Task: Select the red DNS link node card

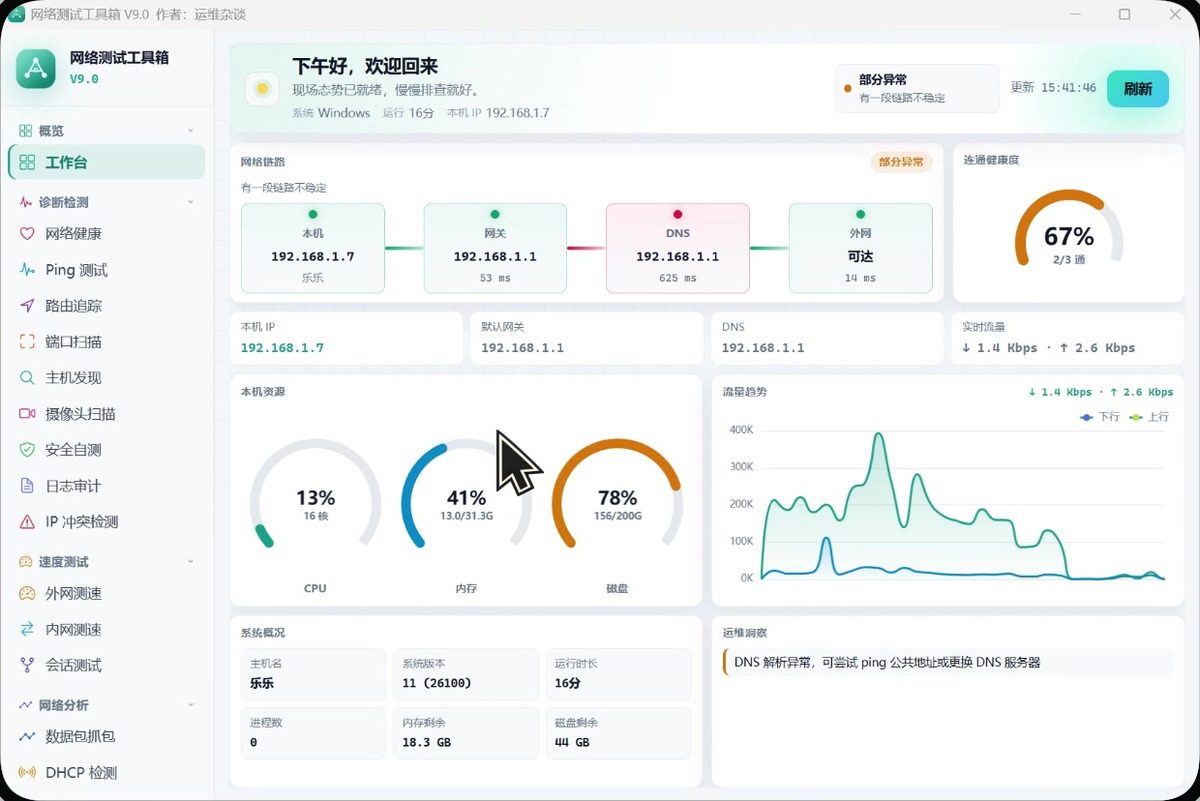Action: pos(678,248)
